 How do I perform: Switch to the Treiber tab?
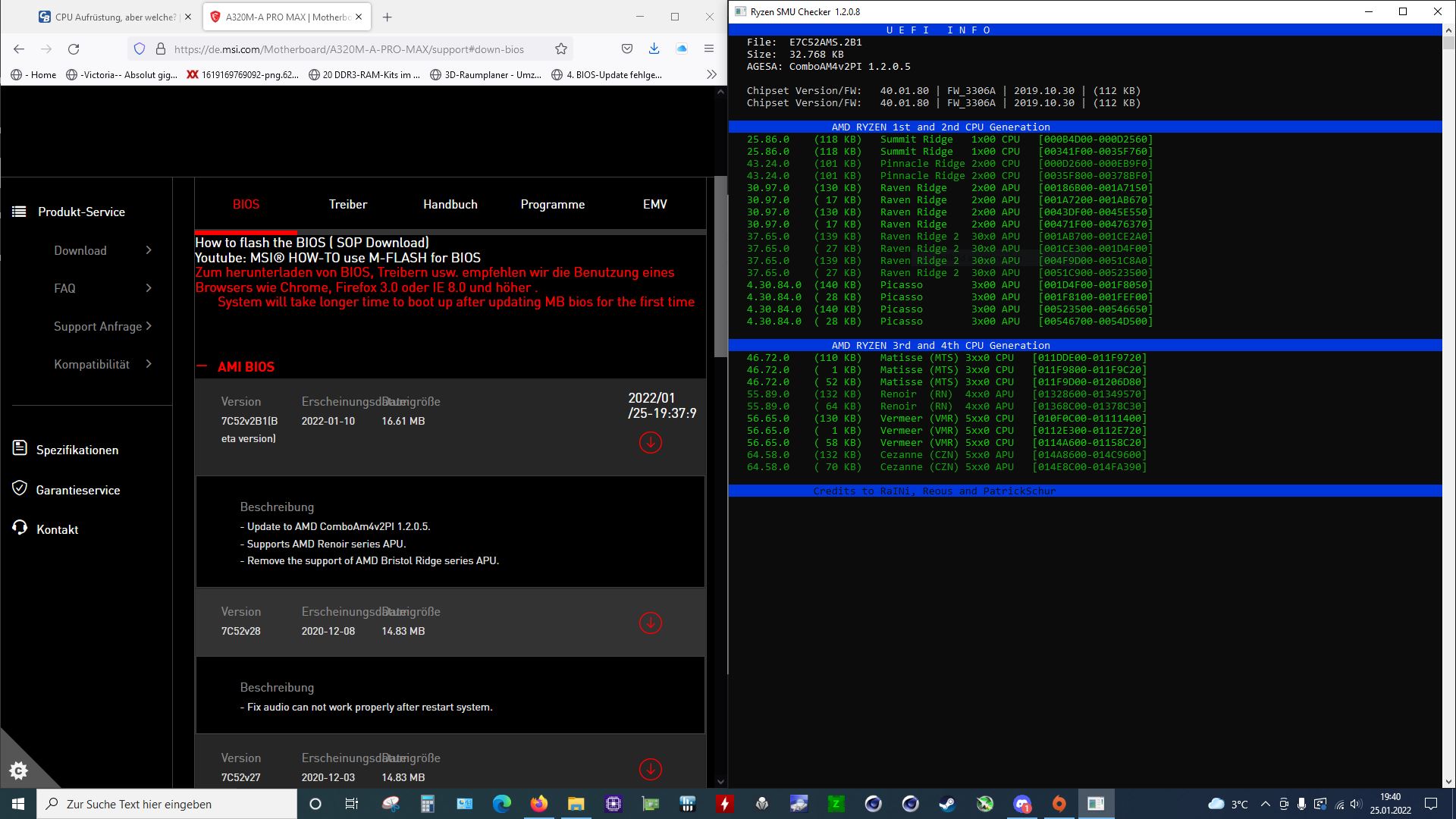point(348,205)
